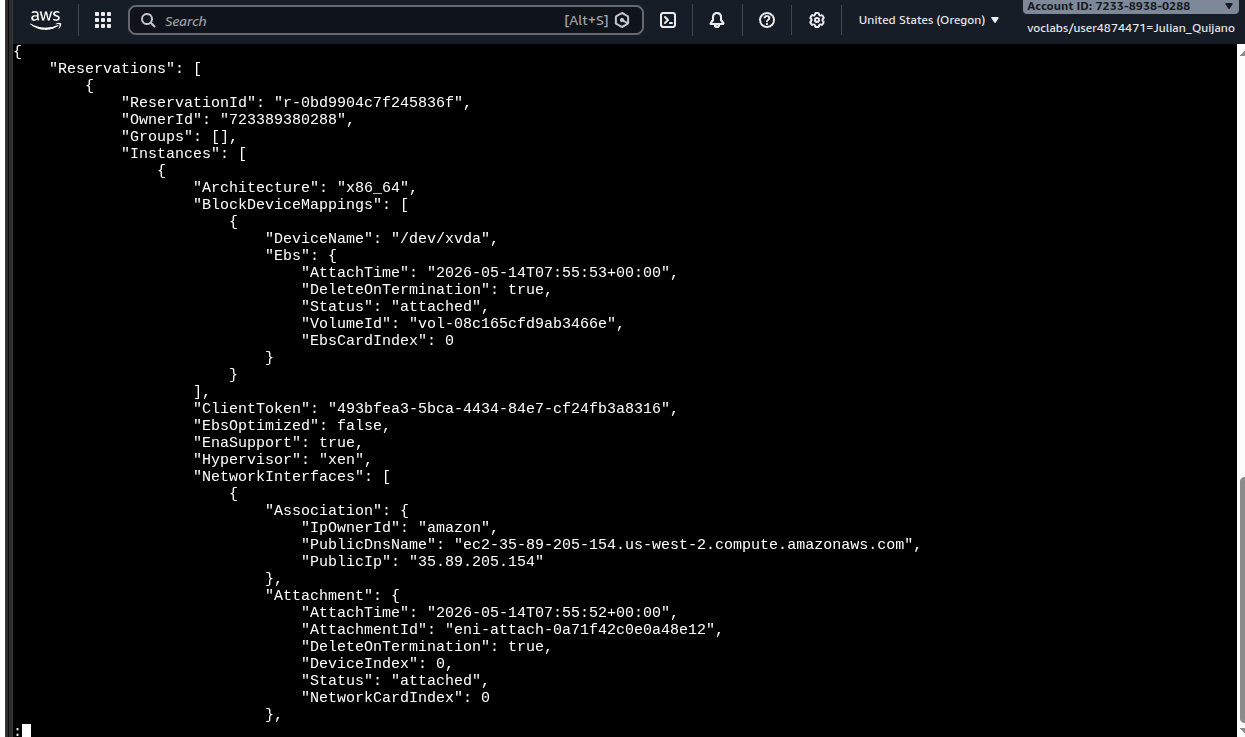Expand the United States (Oregon) region dropdown
Screen dimensions: 1245x737
coord(929,20)
